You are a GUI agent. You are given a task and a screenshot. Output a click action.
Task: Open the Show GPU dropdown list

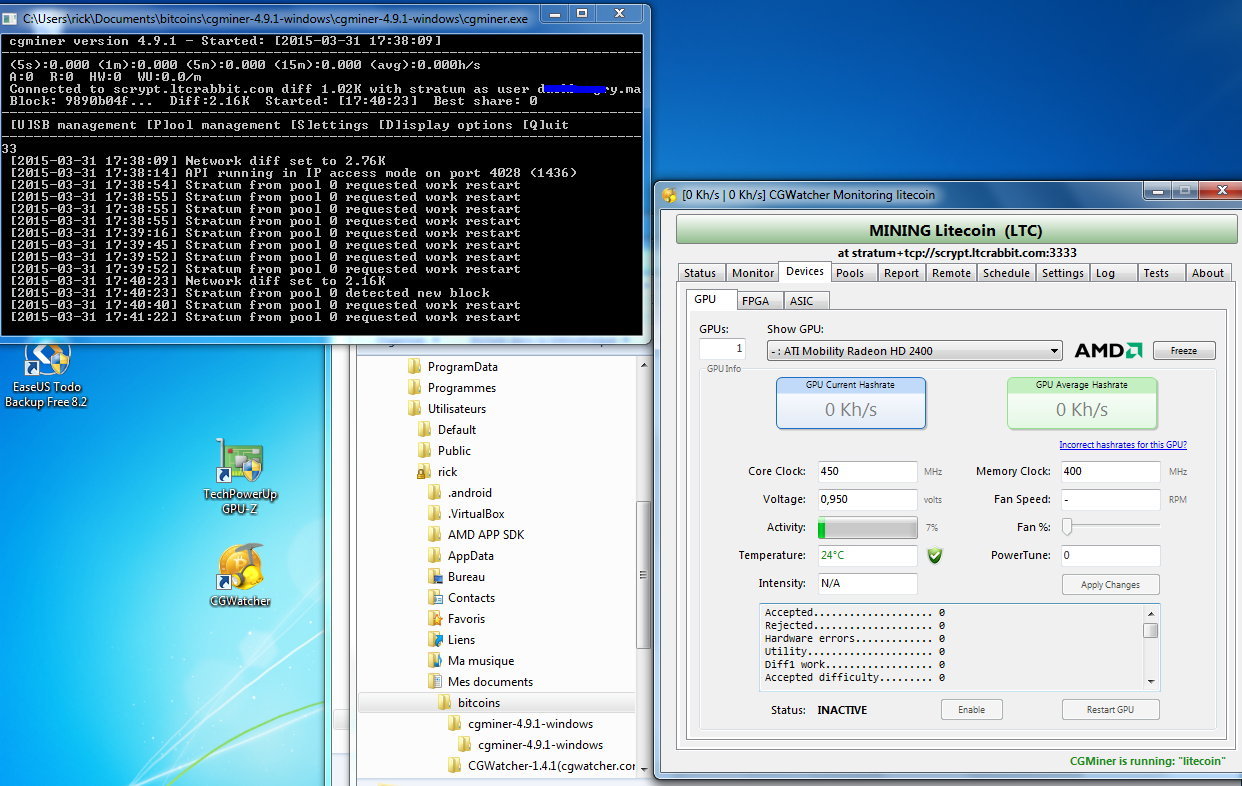point(1054,351)
